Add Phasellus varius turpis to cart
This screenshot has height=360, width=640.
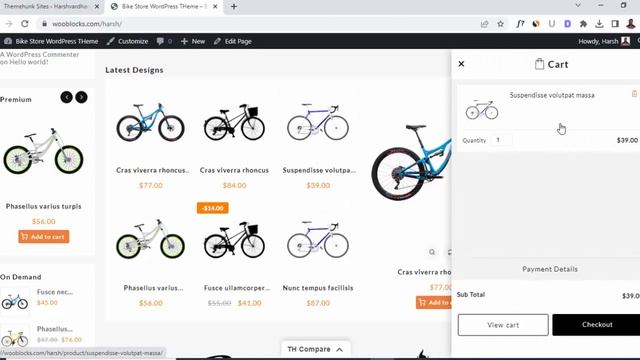(x=44, y=237)
